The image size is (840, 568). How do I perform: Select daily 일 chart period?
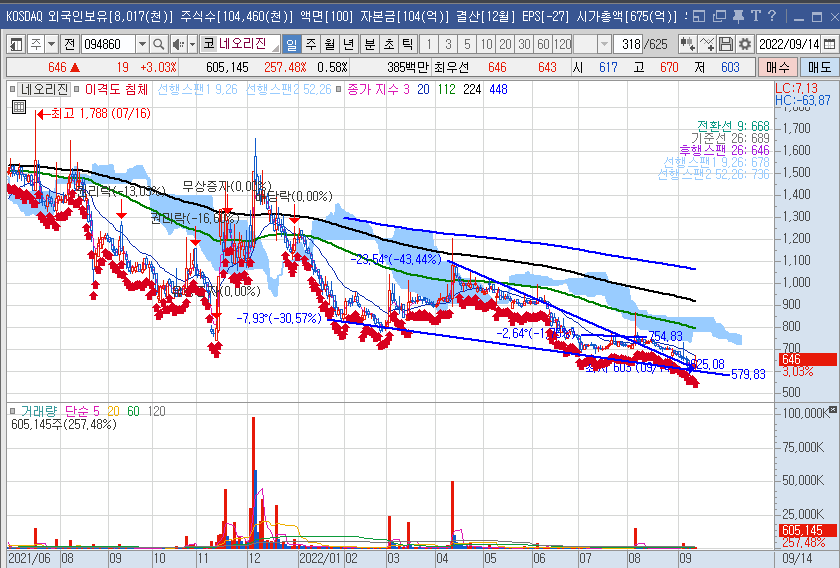(291, 44)
